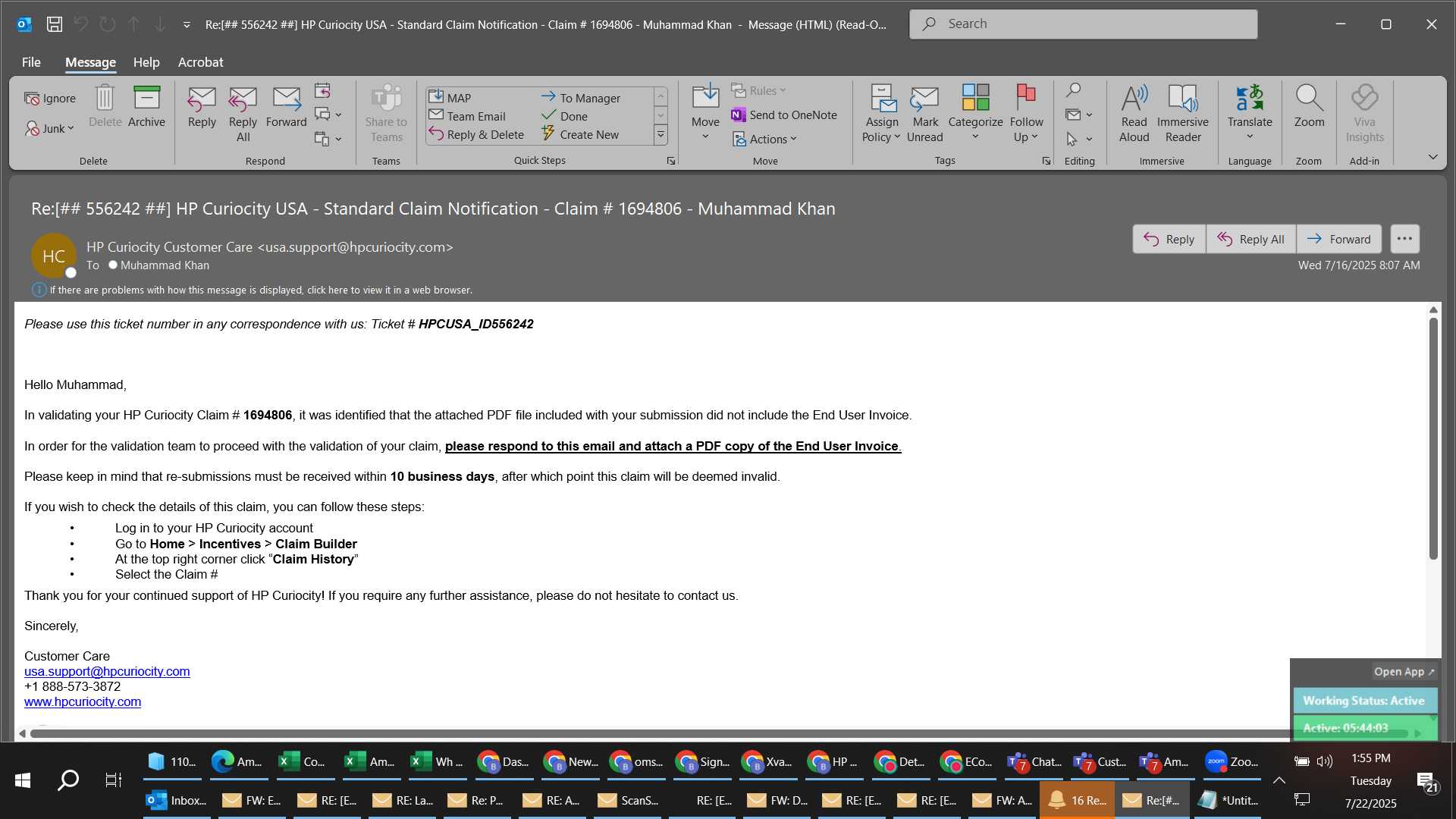Click the Search box in title bar

pos(1083,24)
